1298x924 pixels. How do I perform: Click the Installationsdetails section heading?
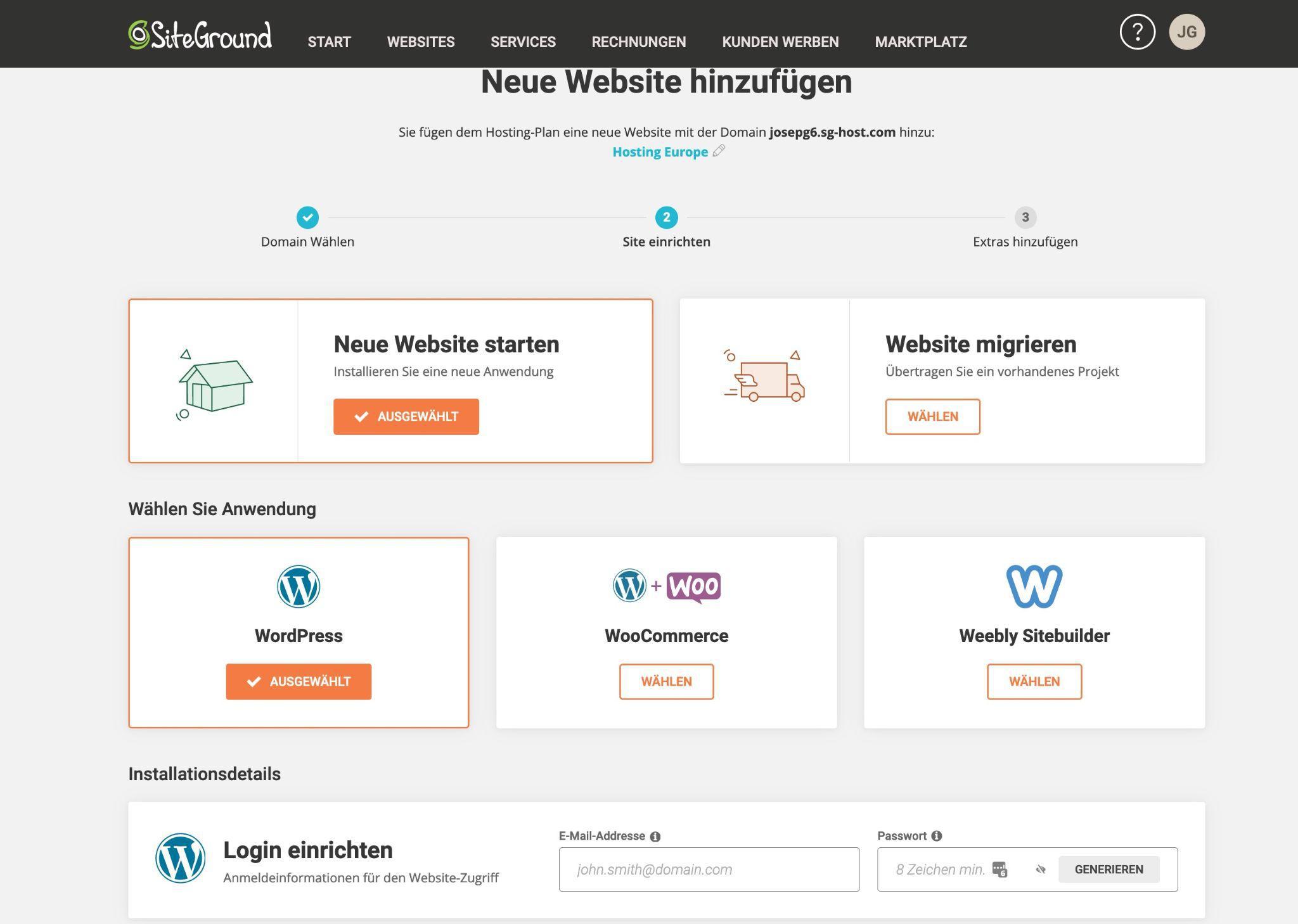click(204, 774)
